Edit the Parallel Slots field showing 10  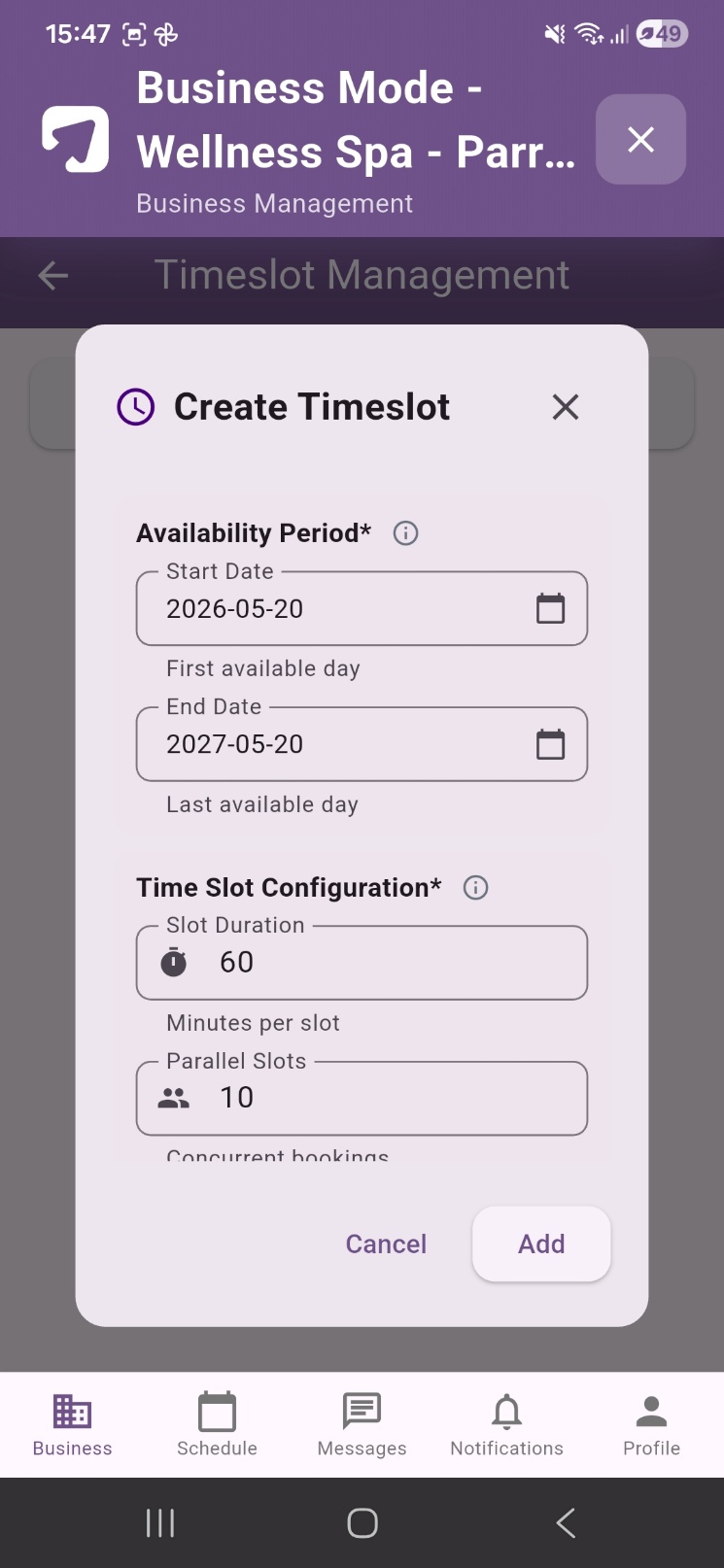click(x=362, y=1099)
